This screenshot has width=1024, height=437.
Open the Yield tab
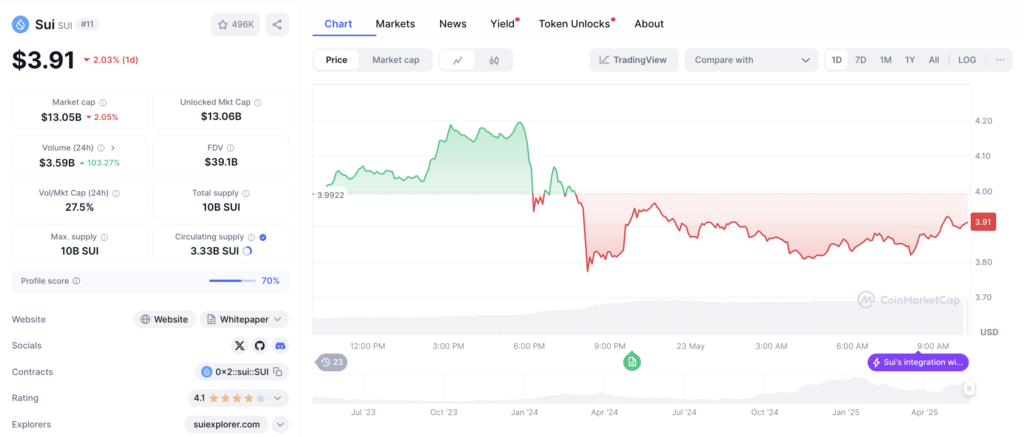click(x=503, y=24)
